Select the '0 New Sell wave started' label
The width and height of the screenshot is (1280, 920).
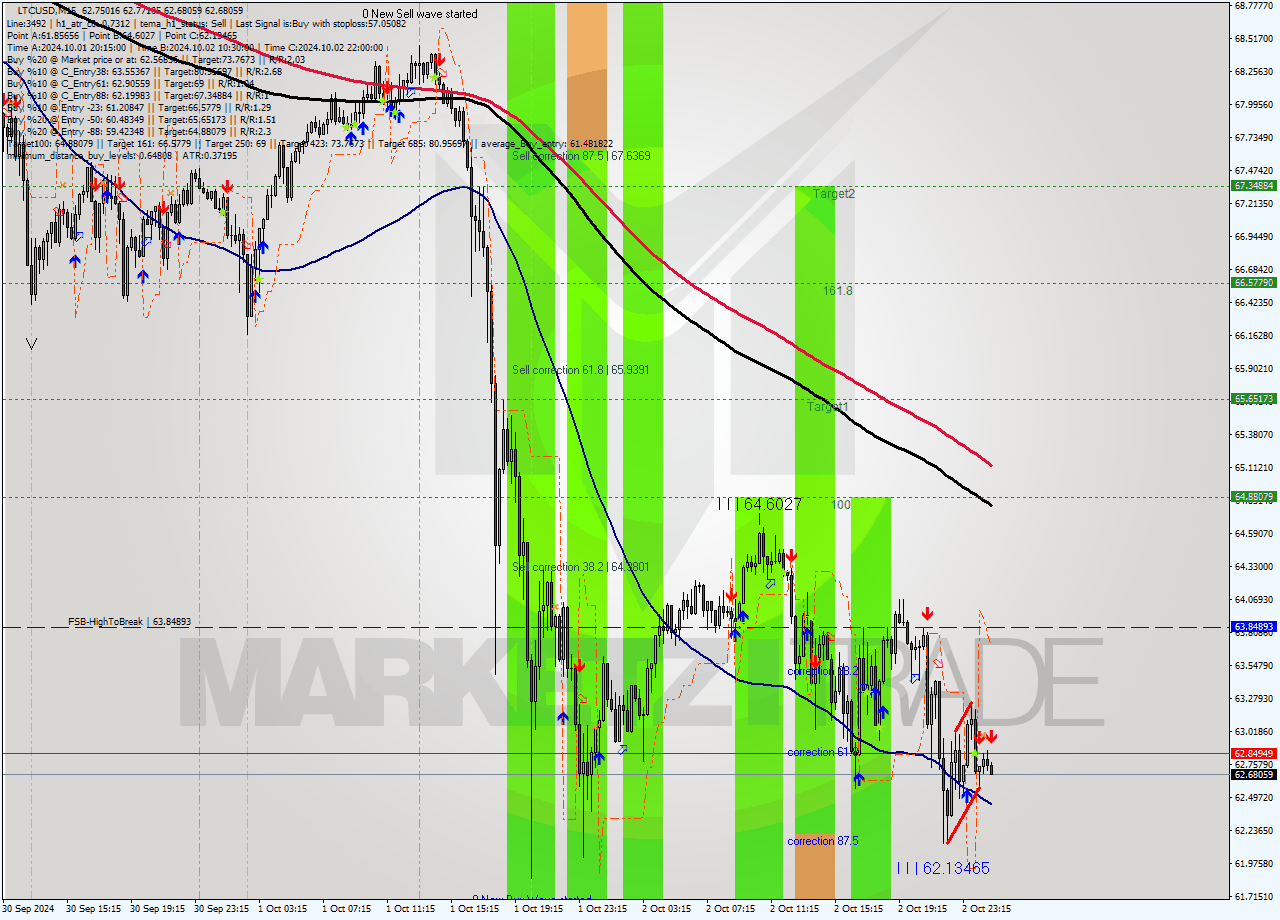pyautogui.click(x=420, y=14)
